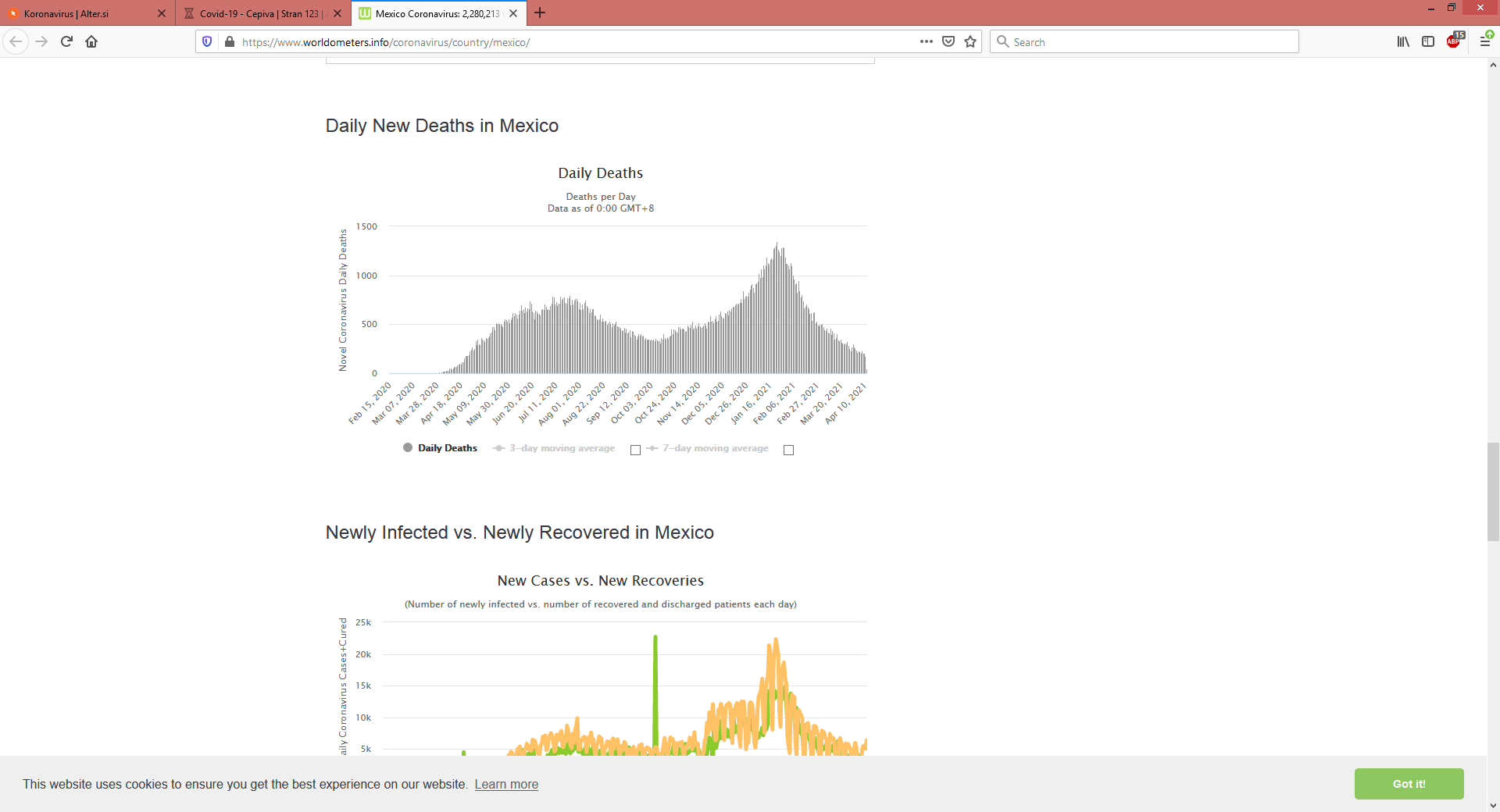Save page to Pocket

tap(948, 41)
